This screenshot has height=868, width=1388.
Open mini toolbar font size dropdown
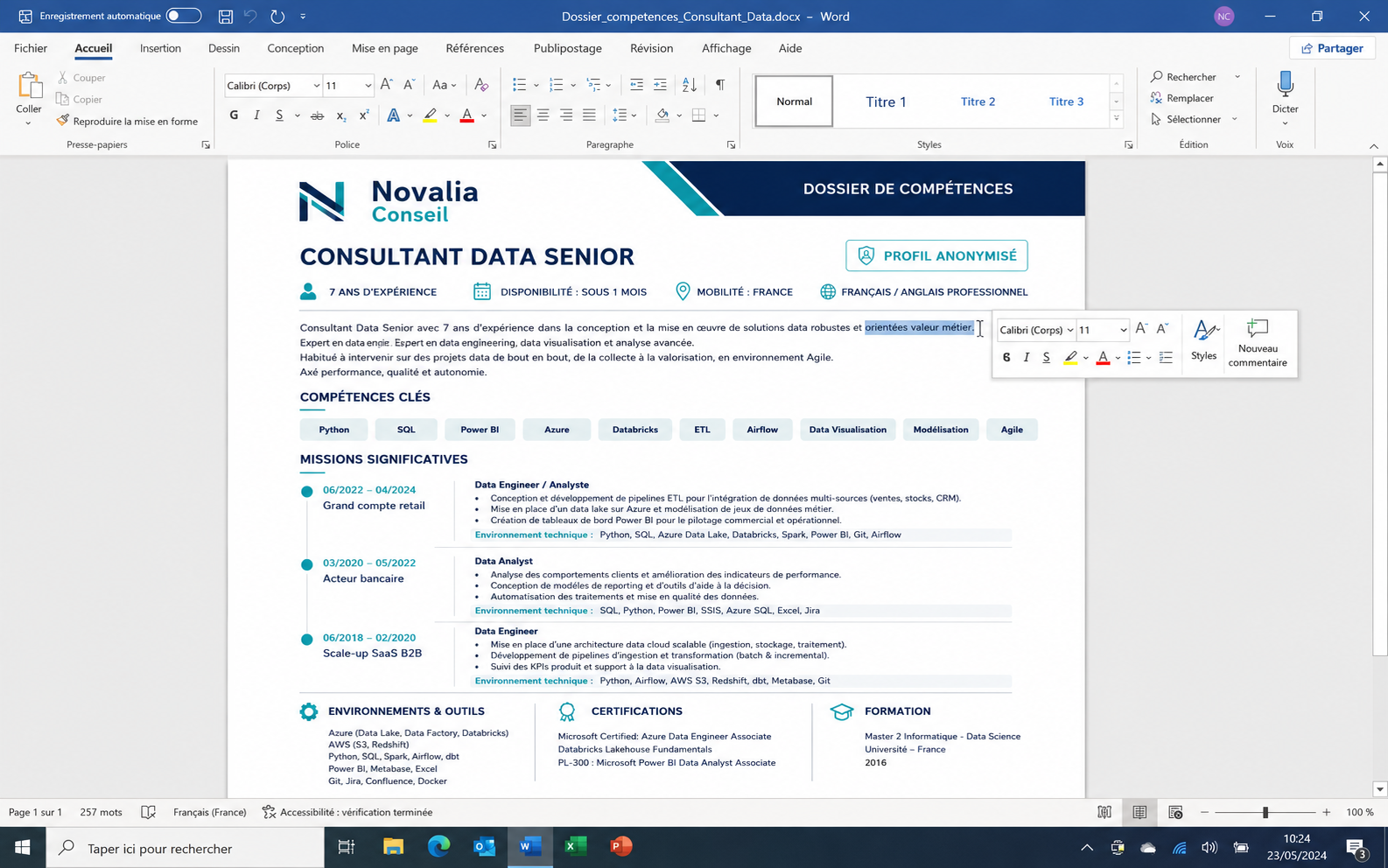pos(1124,330)
